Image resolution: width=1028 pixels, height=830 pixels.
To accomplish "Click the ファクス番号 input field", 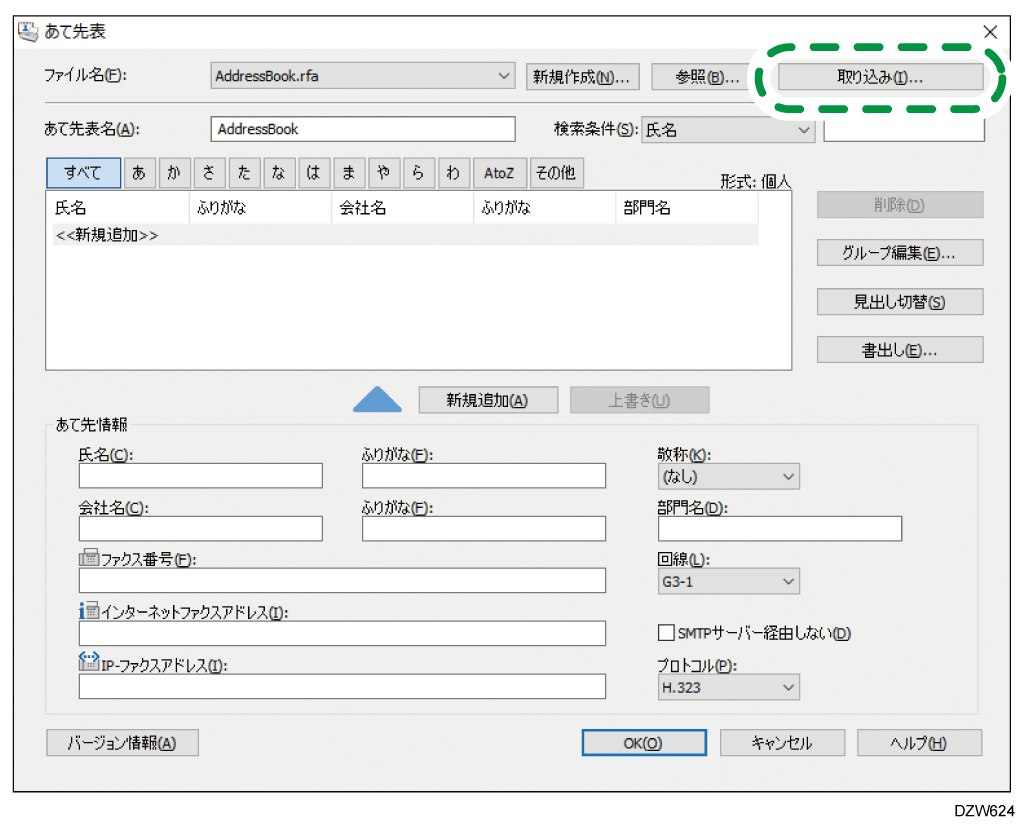I will tap(342, 581).
